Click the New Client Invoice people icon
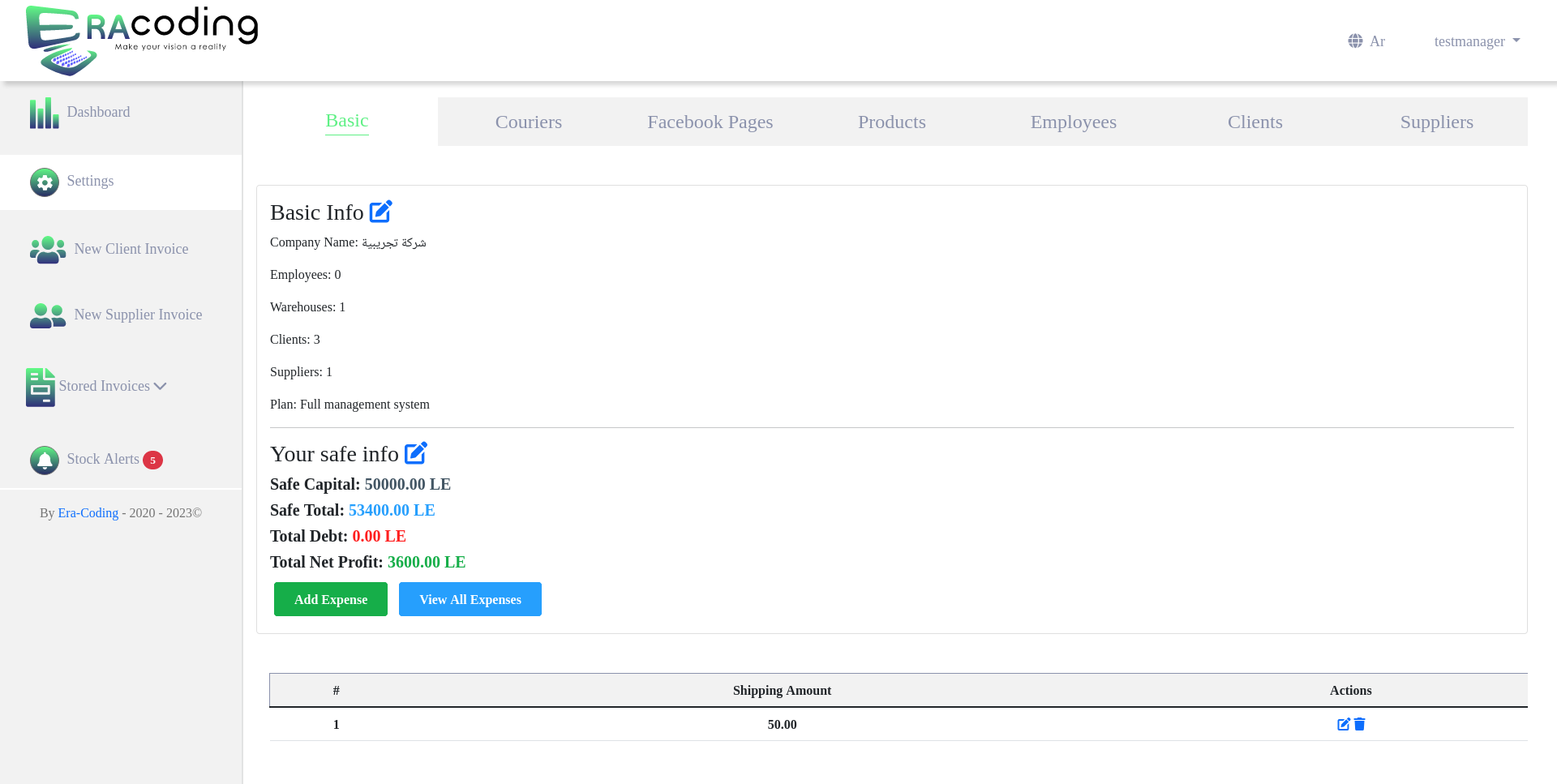1557x784 pixels. (x=47, y=250)
